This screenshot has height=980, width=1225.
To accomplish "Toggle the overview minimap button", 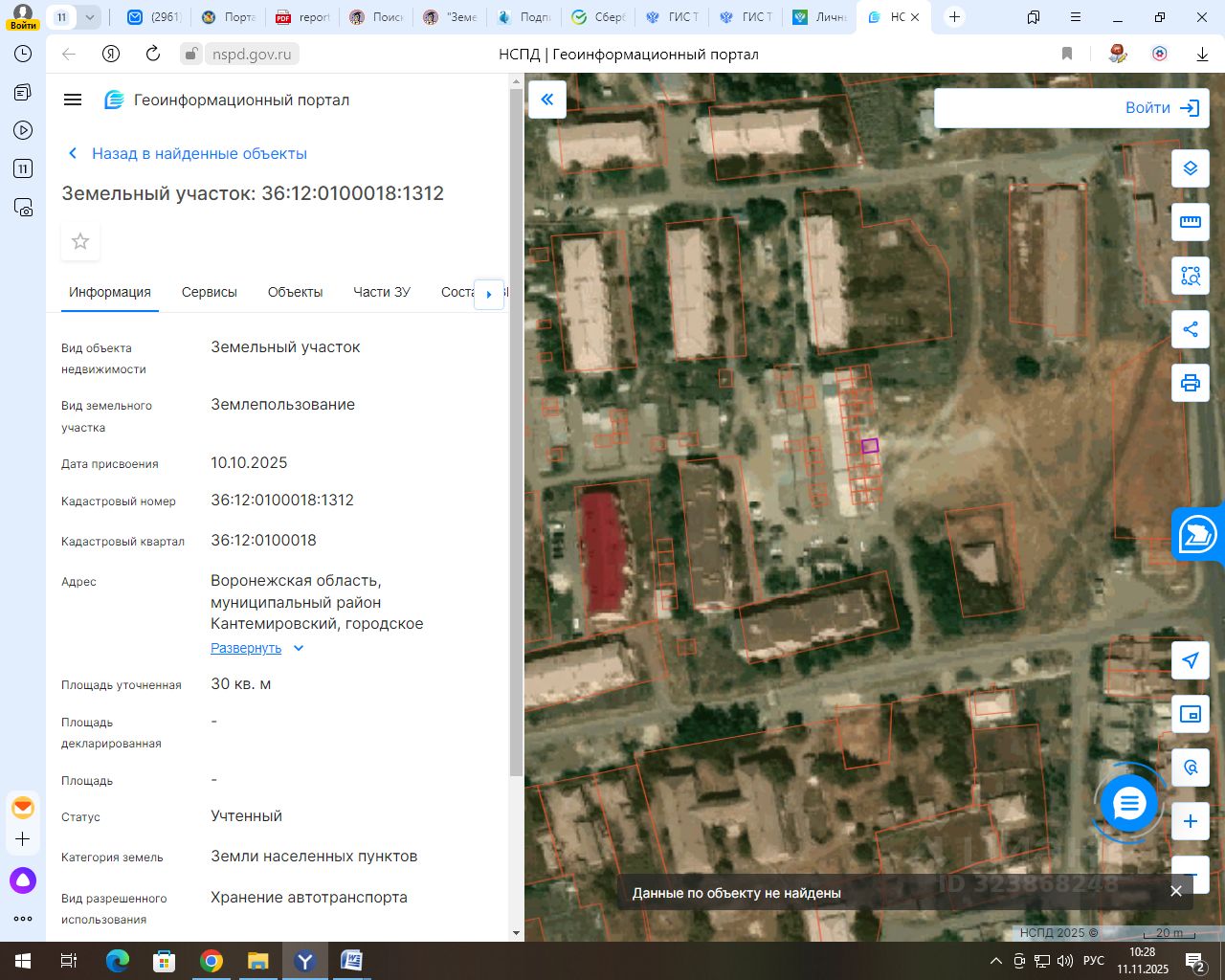I will [x=1191, y=714].
